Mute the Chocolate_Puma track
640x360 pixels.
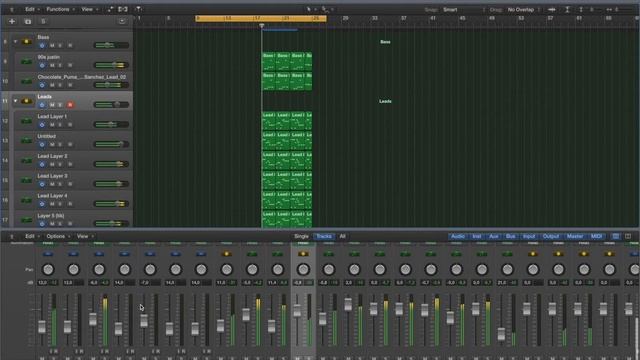coord(52,85)
